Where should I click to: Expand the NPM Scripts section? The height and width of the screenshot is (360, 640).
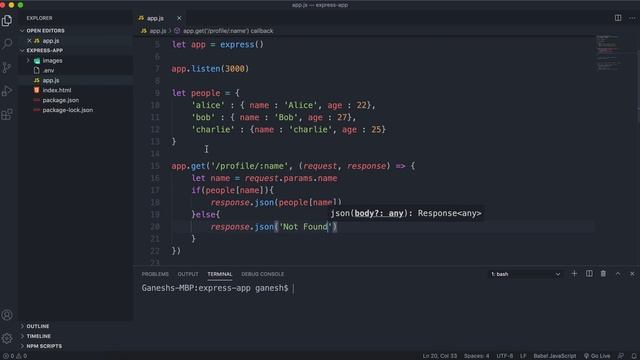point(44,346)
